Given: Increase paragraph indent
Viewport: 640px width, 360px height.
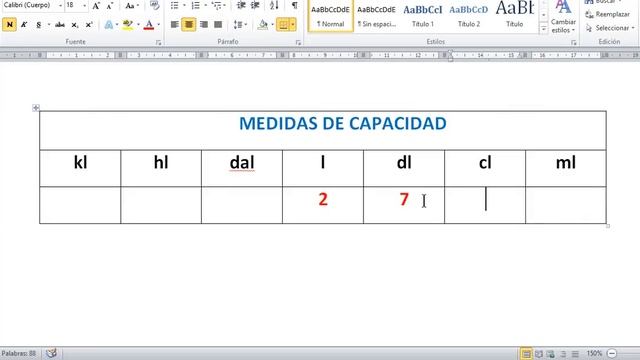Looking at the screenshot, I should (x=256, y=6).
